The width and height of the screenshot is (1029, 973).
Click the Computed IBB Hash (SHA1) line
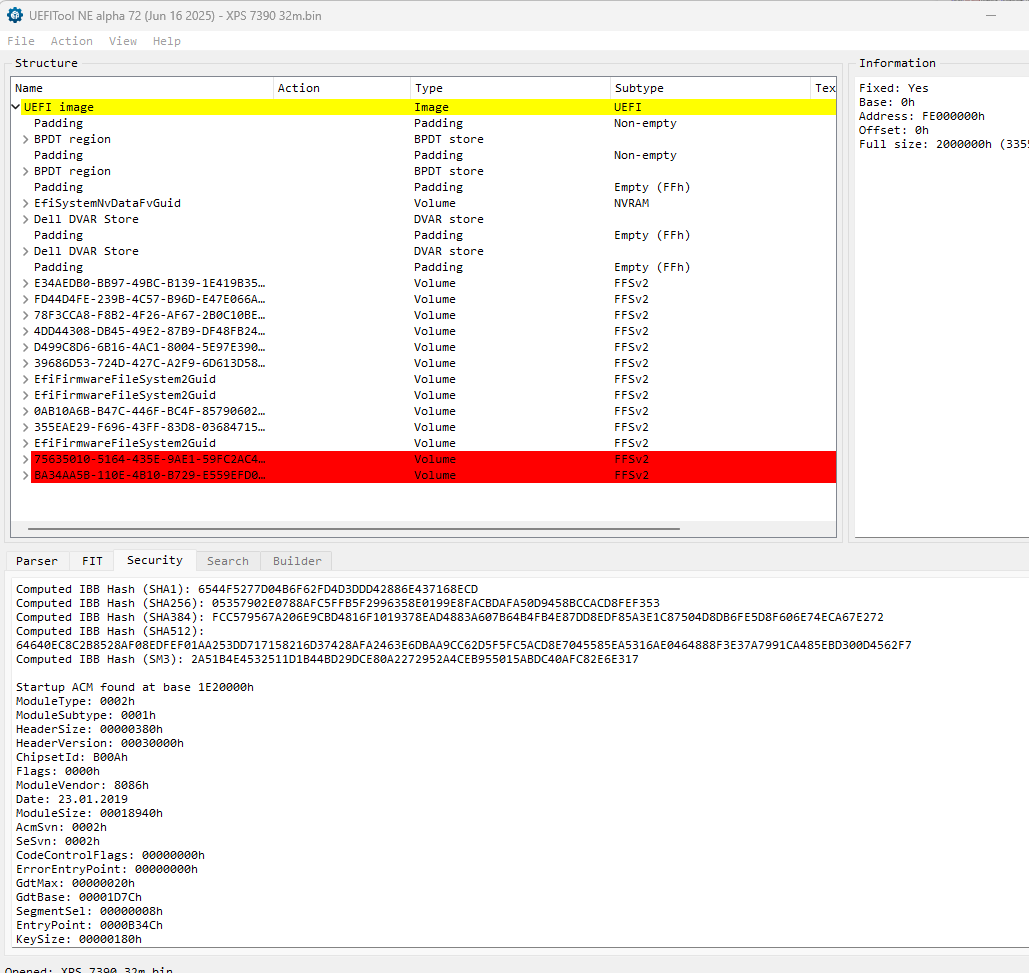[247, 589]
